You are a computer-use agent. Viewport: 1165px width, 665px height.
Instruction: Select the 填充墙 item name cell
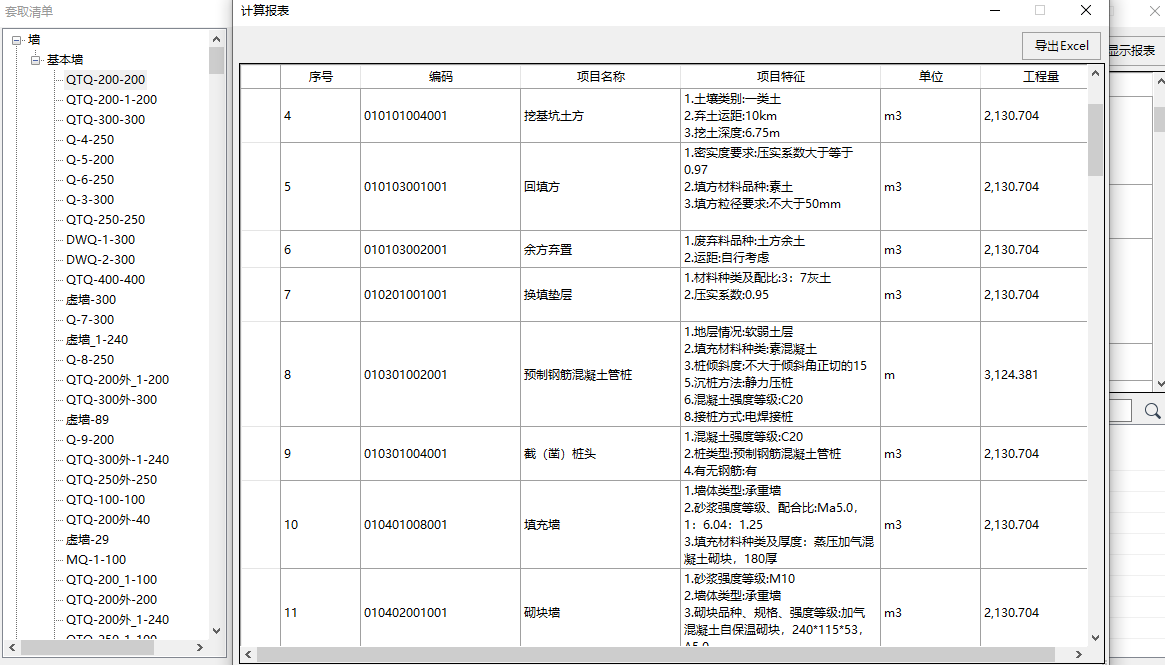600,525
